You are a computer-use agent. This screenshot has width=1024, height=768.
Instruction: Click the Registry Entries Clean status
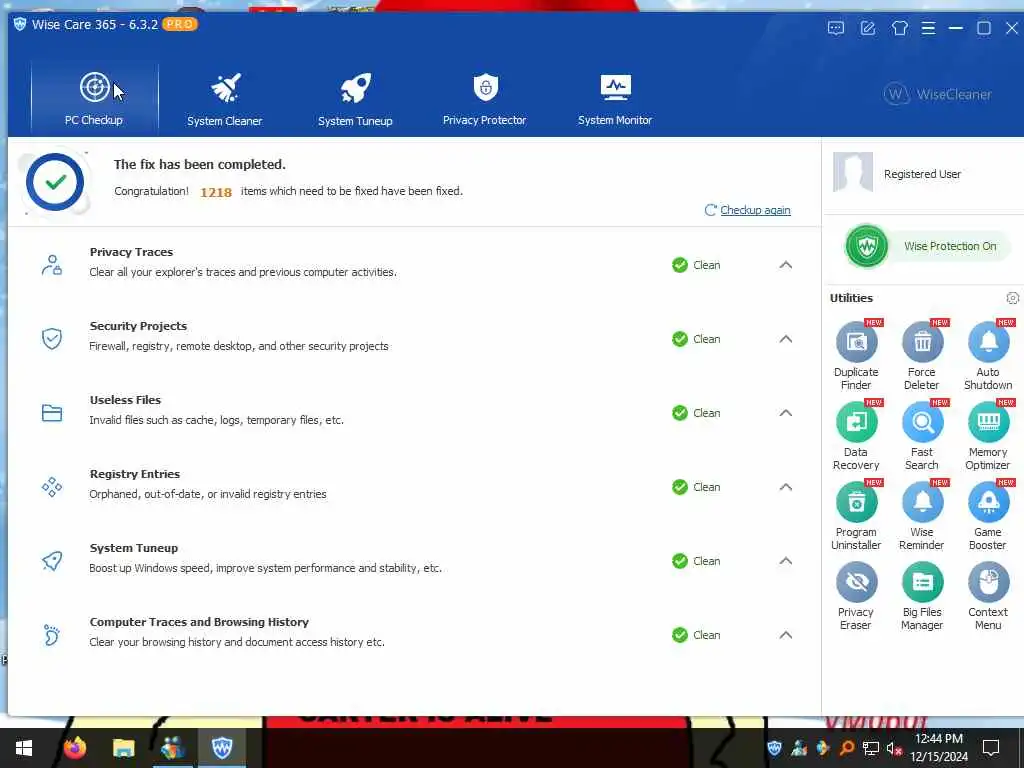pyautogui.click(x=696, y=487)
